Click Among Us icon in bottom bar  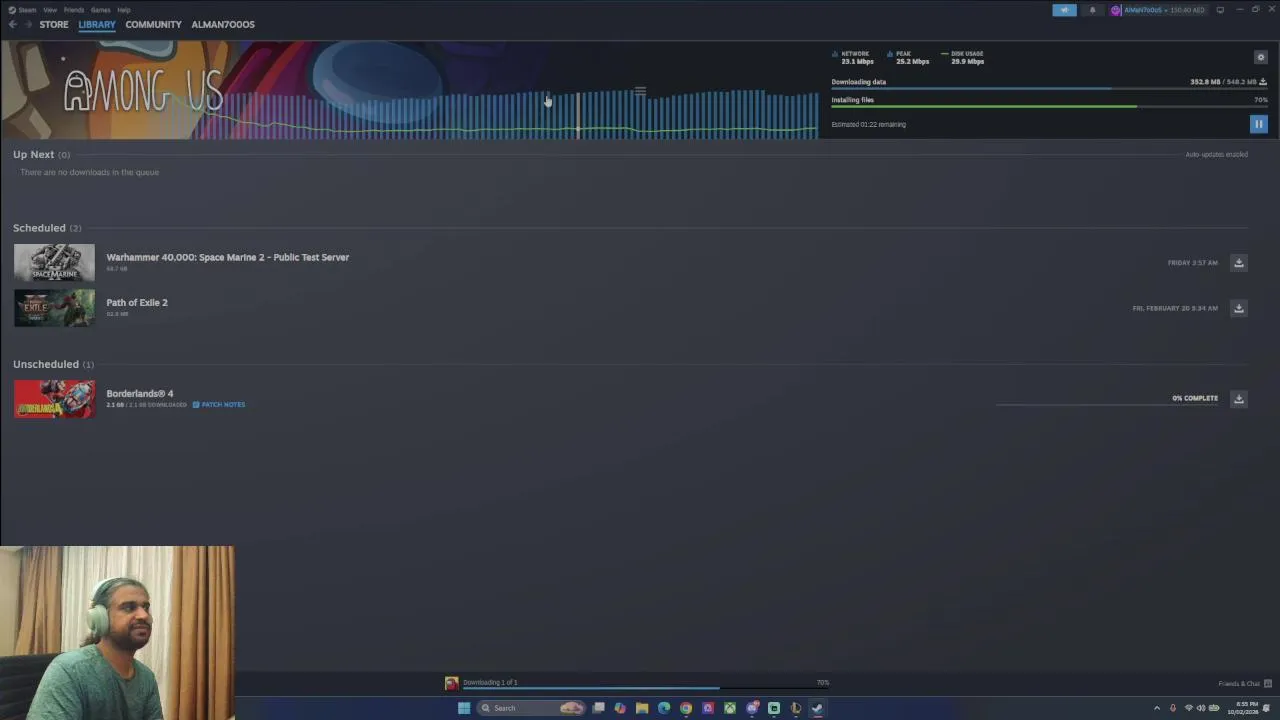[452, 683]
